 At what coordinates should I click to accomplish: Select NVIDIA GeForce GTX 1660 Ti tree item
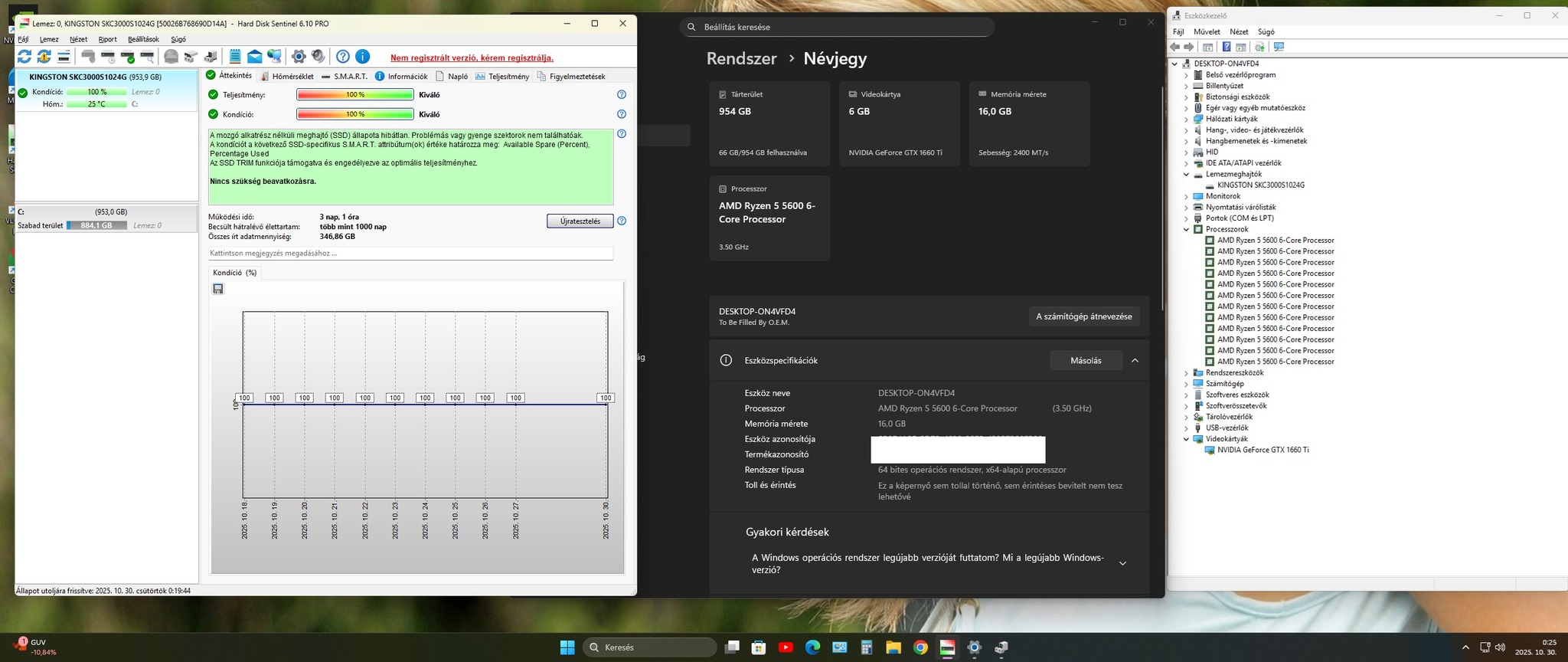pos(1263,450)
